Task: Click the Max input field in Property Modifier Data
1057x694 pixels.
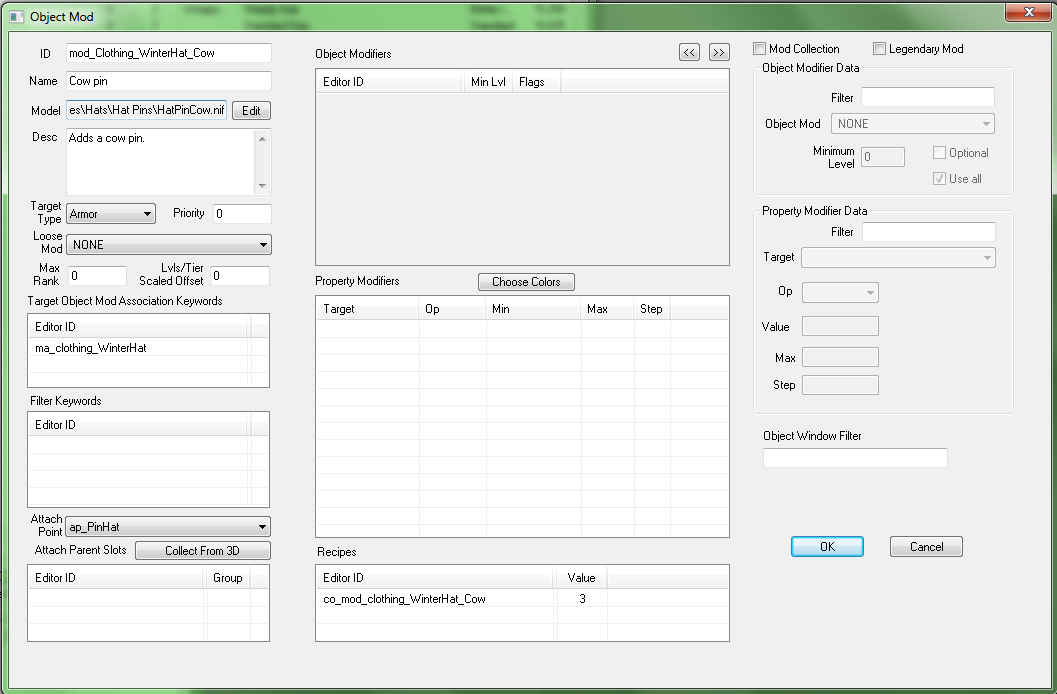Action: (841, 357)
